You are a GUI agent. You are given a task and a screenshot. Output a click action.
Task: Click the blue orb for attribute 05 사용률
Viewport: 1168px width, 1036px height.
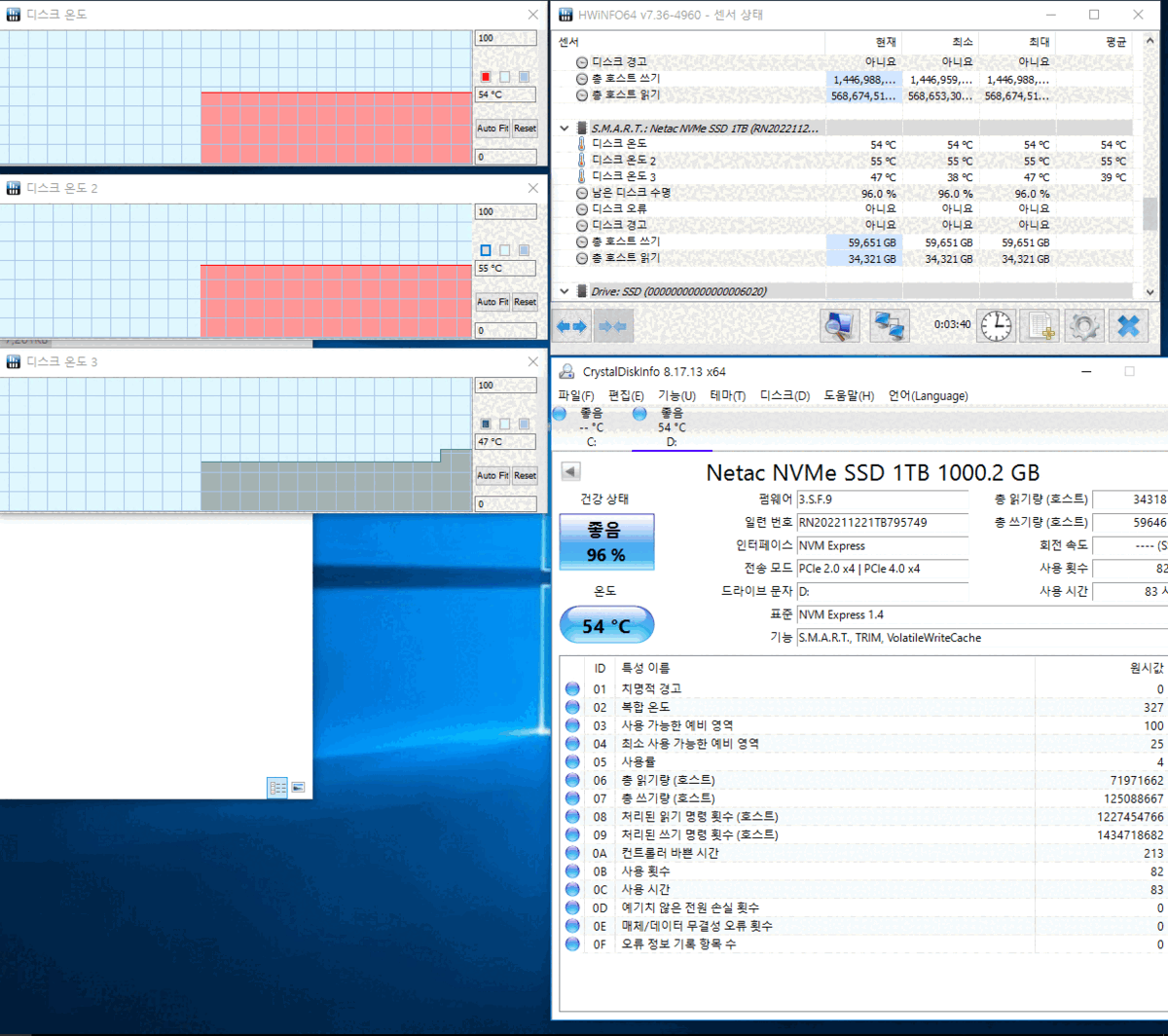pos(572,761)
